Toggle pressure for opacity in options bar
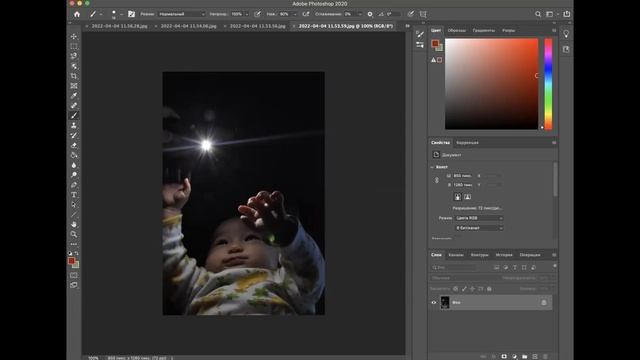This screenshot has height=360, width=640. pyautogui.click(x=258, y=14)
